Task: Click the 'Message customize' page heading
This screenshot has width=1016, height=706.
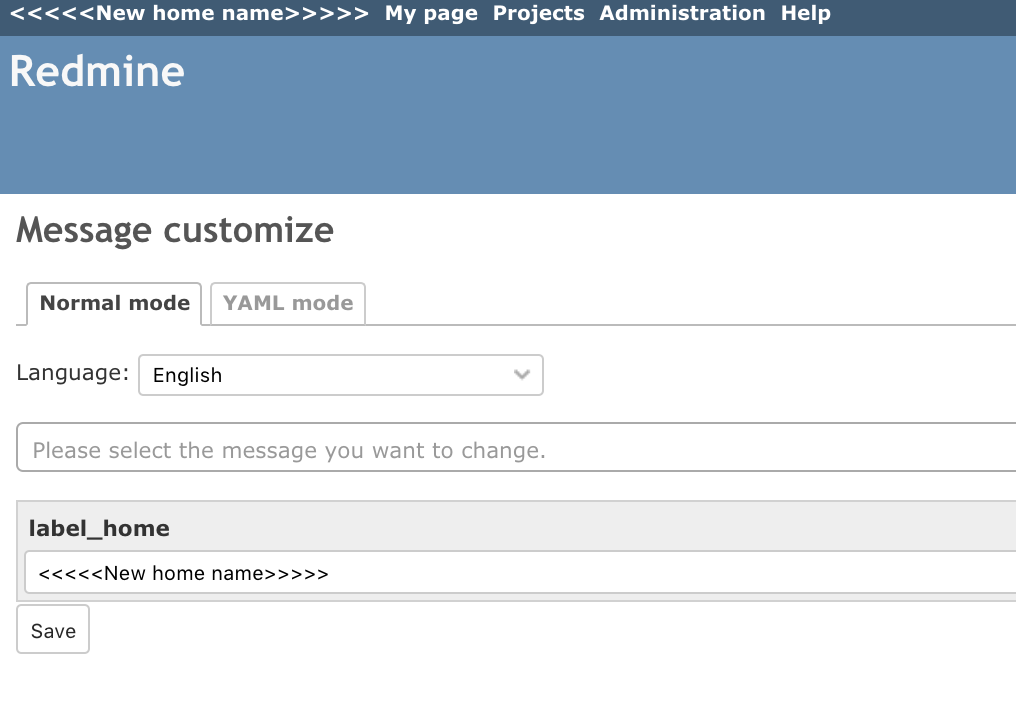Action: 175,230
